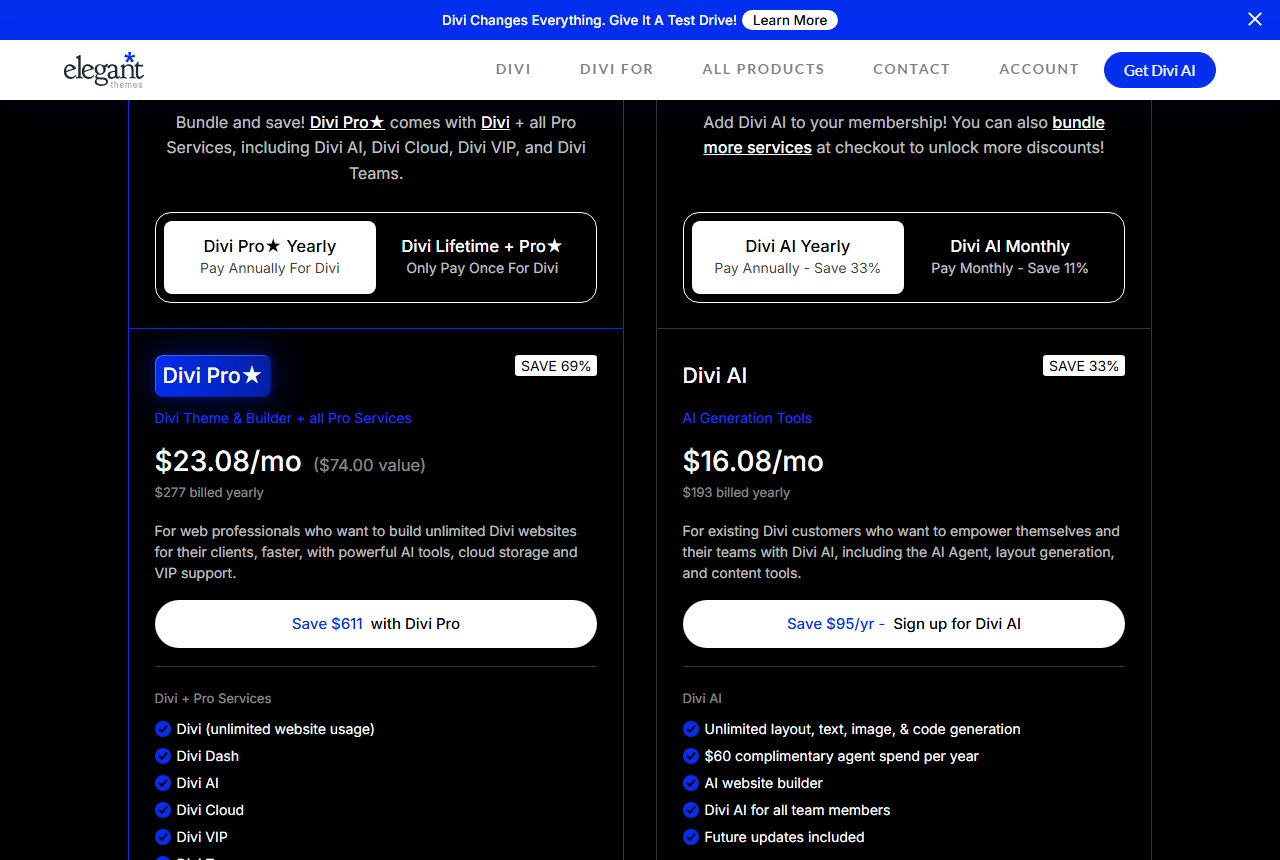Click the ($74.00 value) text
The height and width of the screenshot is (860, 1280).
(369, 465)
